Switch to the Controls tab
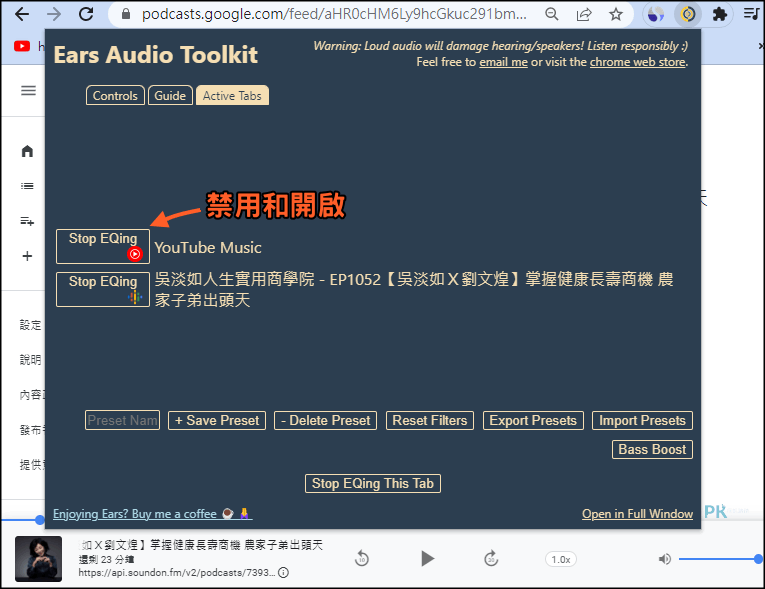765x589 pixels. pos(115,96)
